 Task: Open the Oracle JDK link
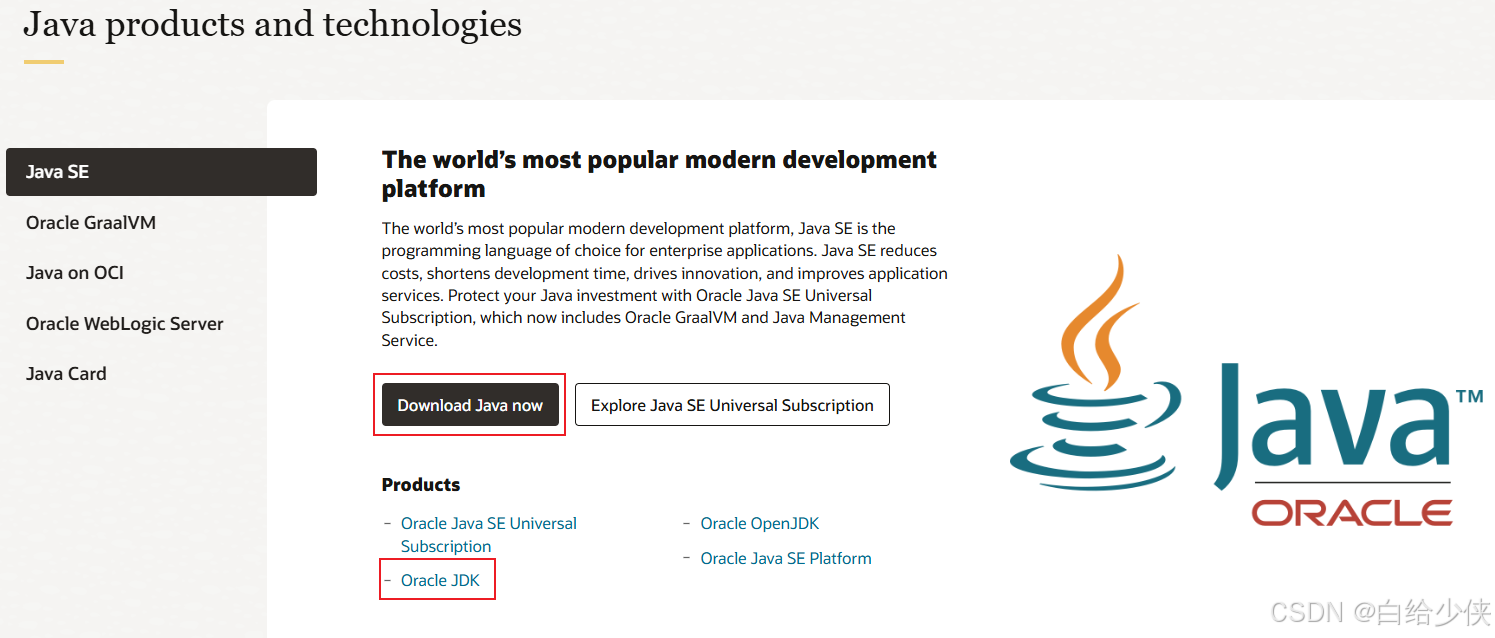tap(440, 580)
